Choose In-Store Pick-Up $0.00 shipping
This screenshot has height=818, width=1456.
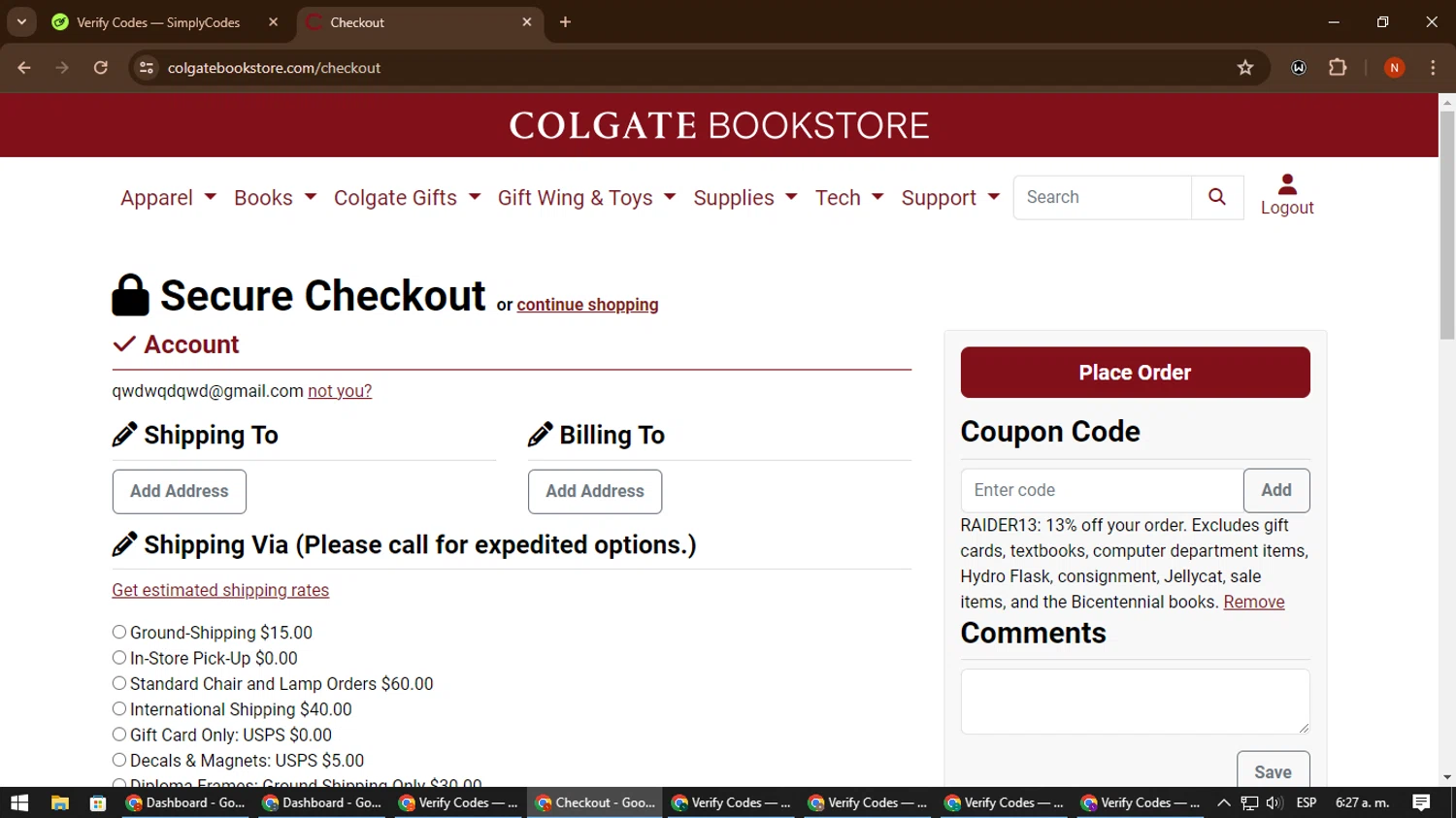point(119,658)
